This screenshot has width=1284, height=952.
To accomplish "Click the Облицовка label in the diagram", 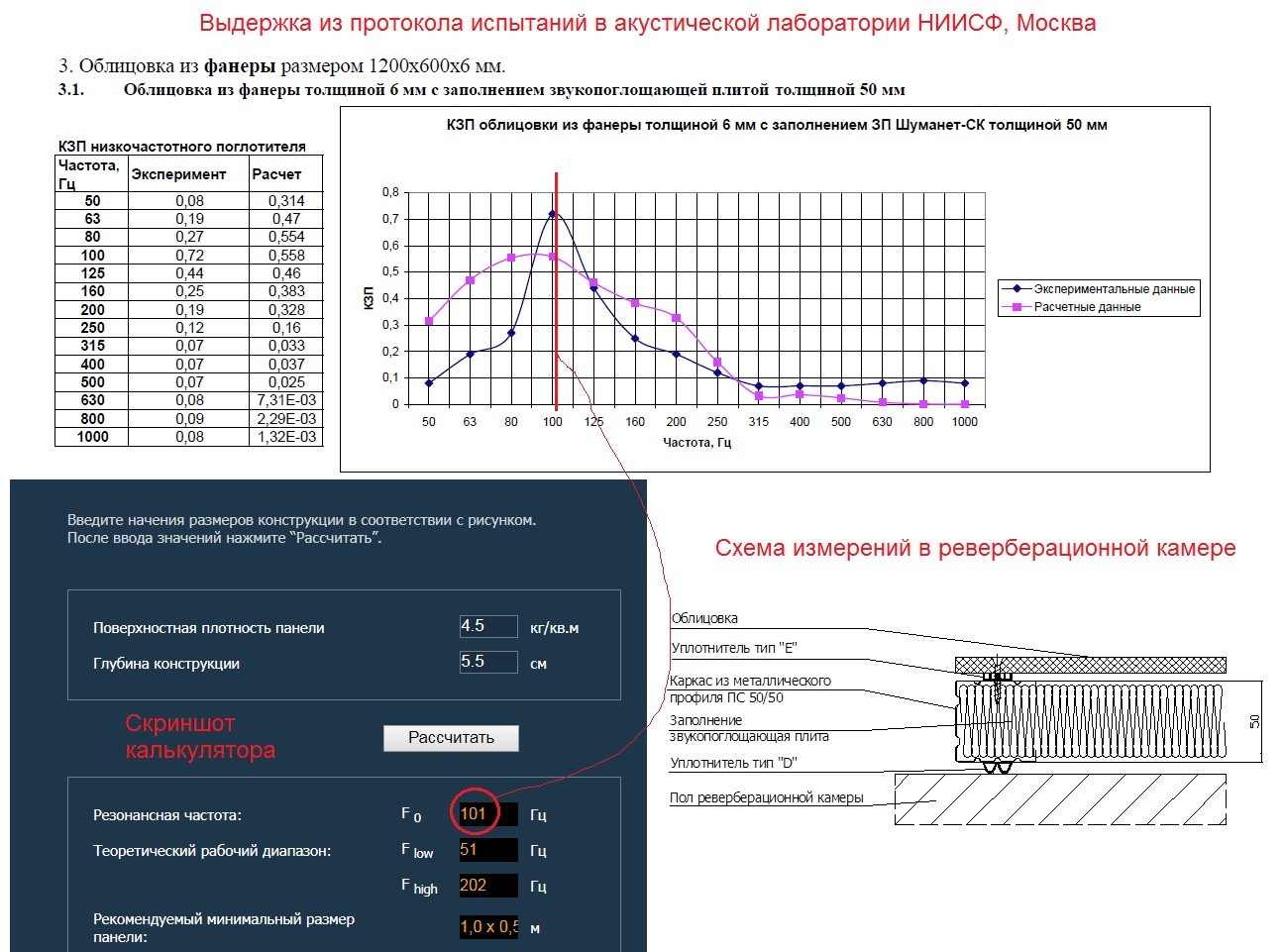I will pos(704,618).
